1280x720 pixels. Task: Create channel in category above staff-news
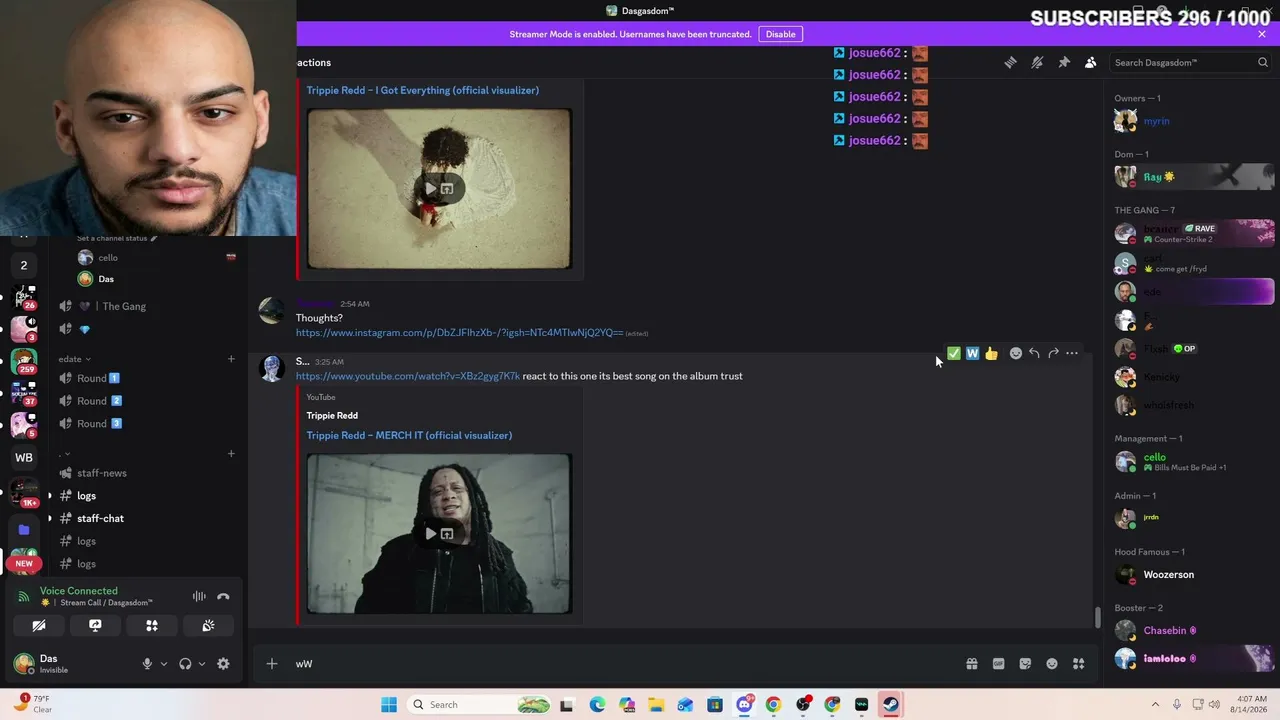click(231, 453)
